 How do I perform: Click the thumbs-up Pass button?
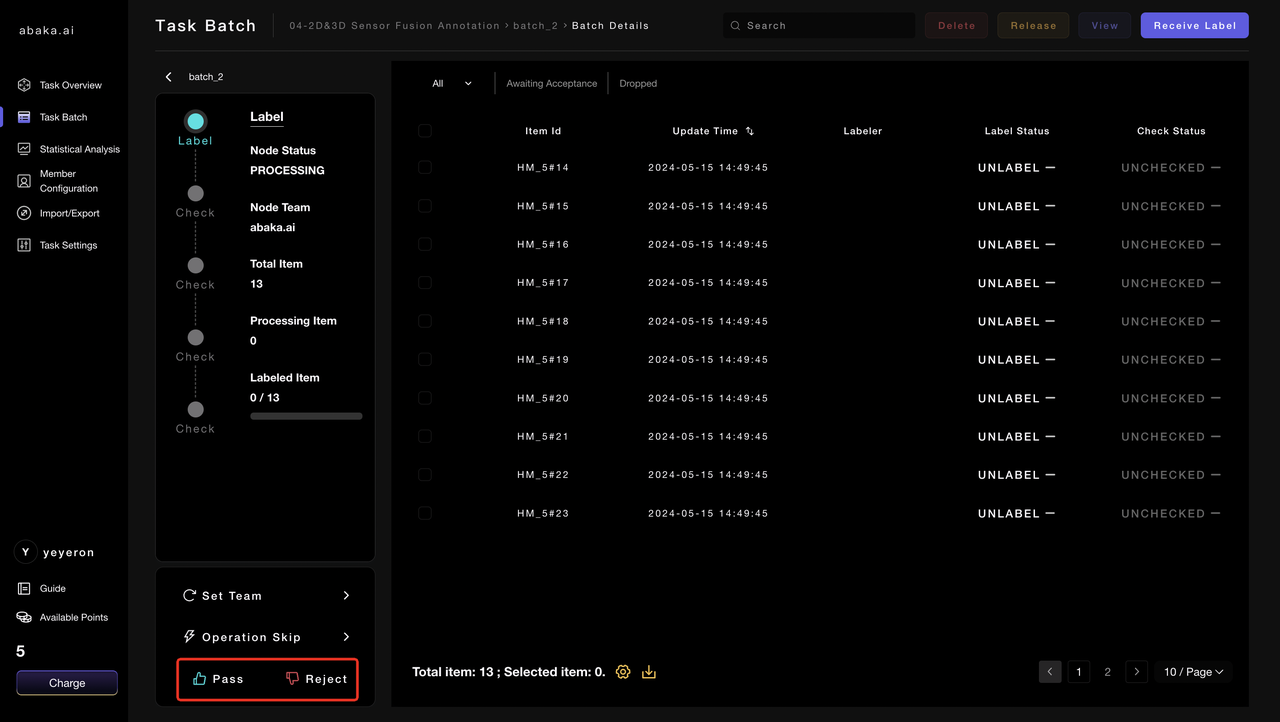[x=218, y=679]
